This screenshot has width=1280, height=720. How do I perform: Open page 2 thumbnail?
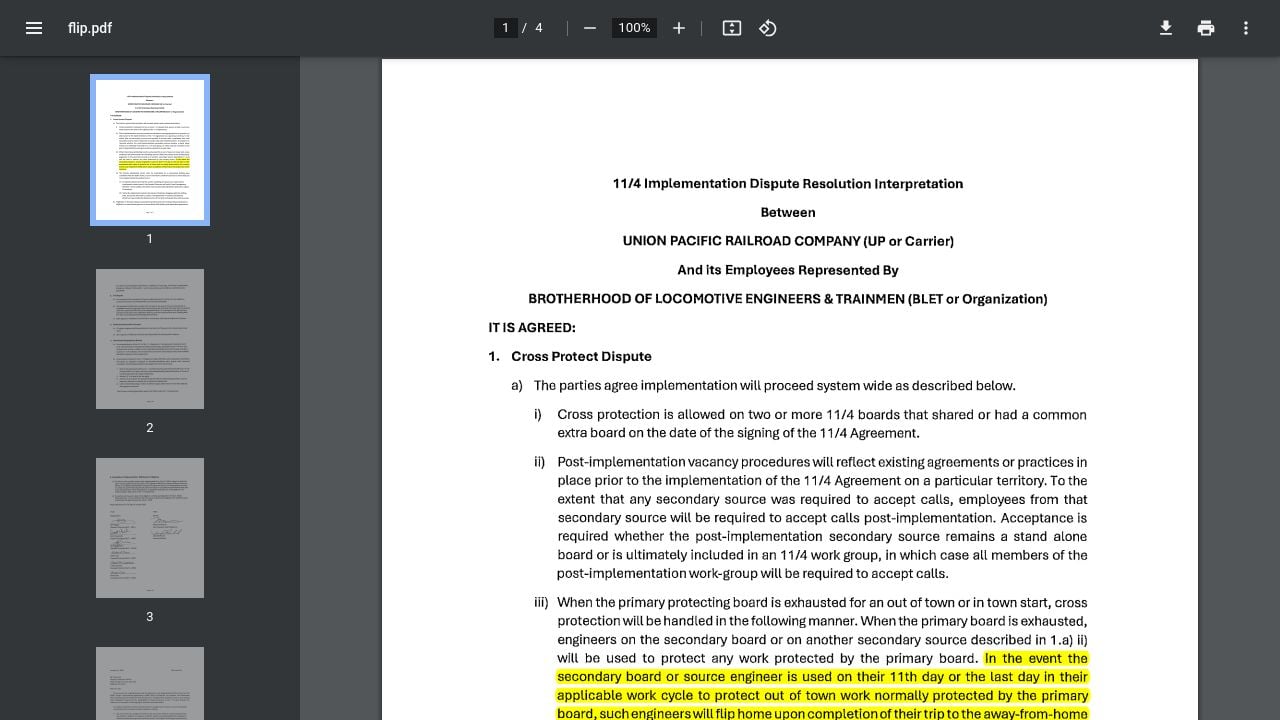click(150, 339)
